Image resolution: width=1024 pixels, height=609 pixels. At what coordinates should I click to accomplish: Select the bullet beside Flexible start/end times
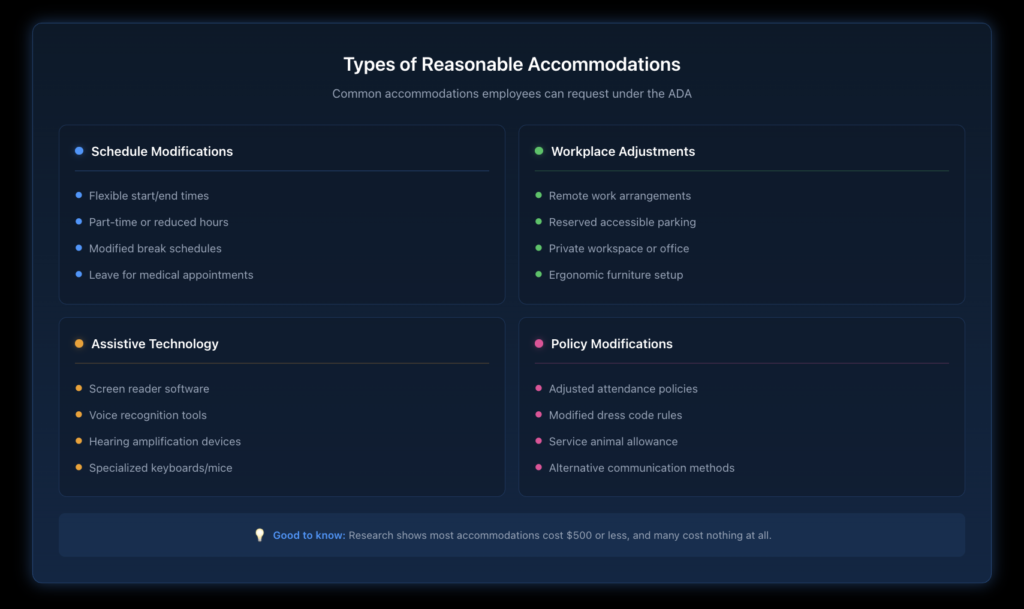coord(79,195)
